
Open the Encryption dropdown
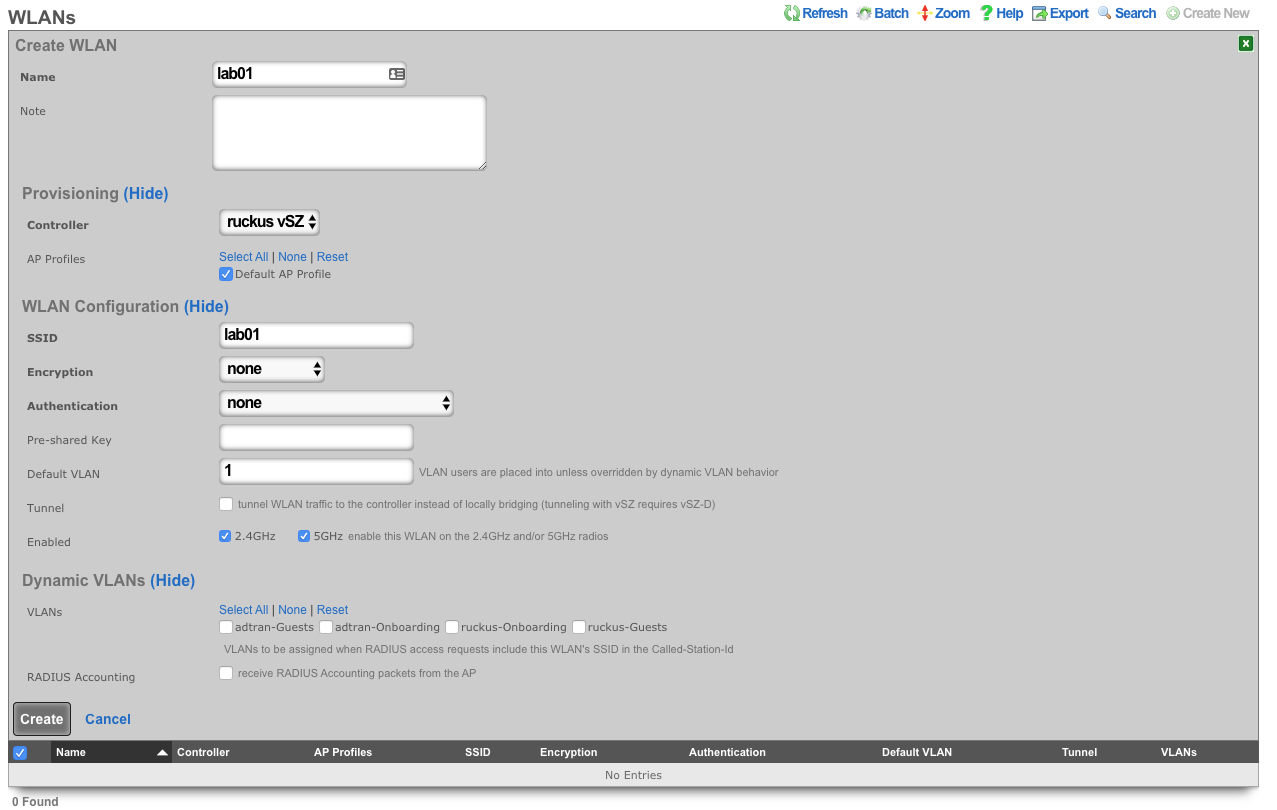[272, 369]
